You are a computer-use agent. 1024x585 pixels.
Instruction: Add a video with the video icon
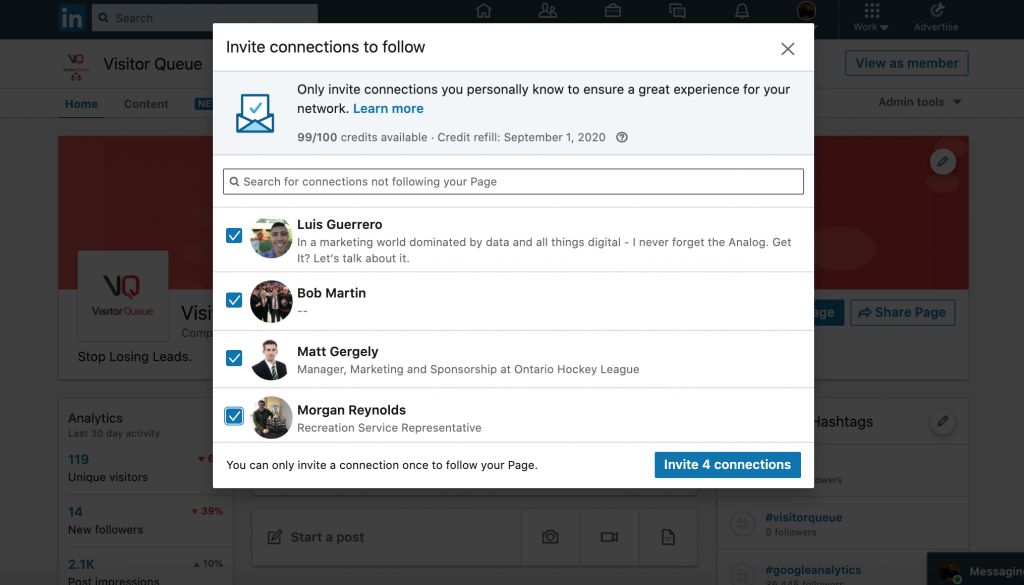click(609, 537)
